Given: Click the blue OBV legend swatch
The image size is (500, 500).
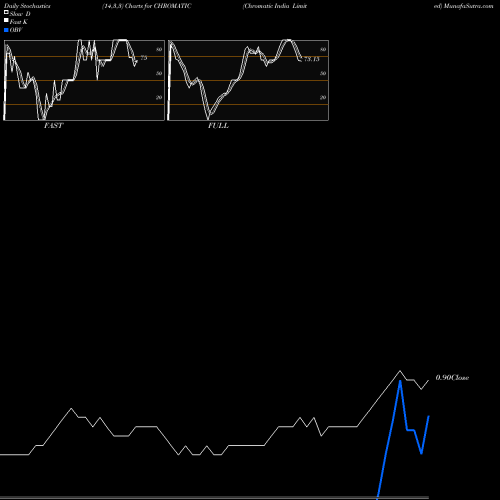Looking at the screenshot, I should pos(6,30).
